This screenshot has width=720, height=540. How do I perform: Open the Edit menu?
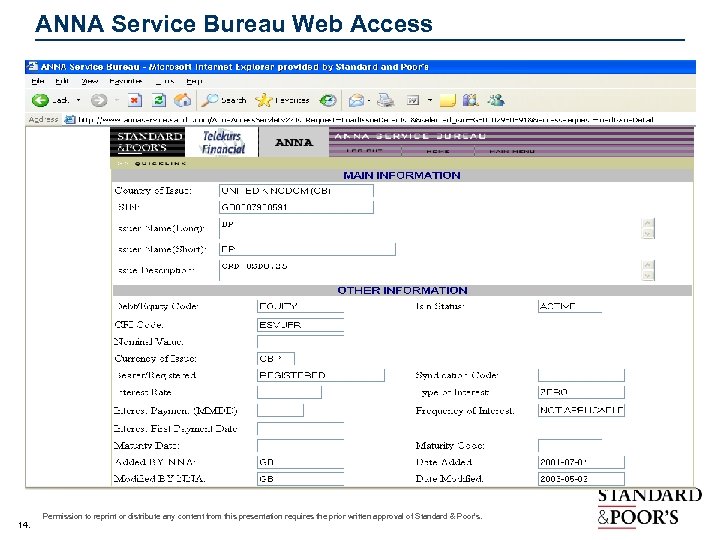[62, 81]
